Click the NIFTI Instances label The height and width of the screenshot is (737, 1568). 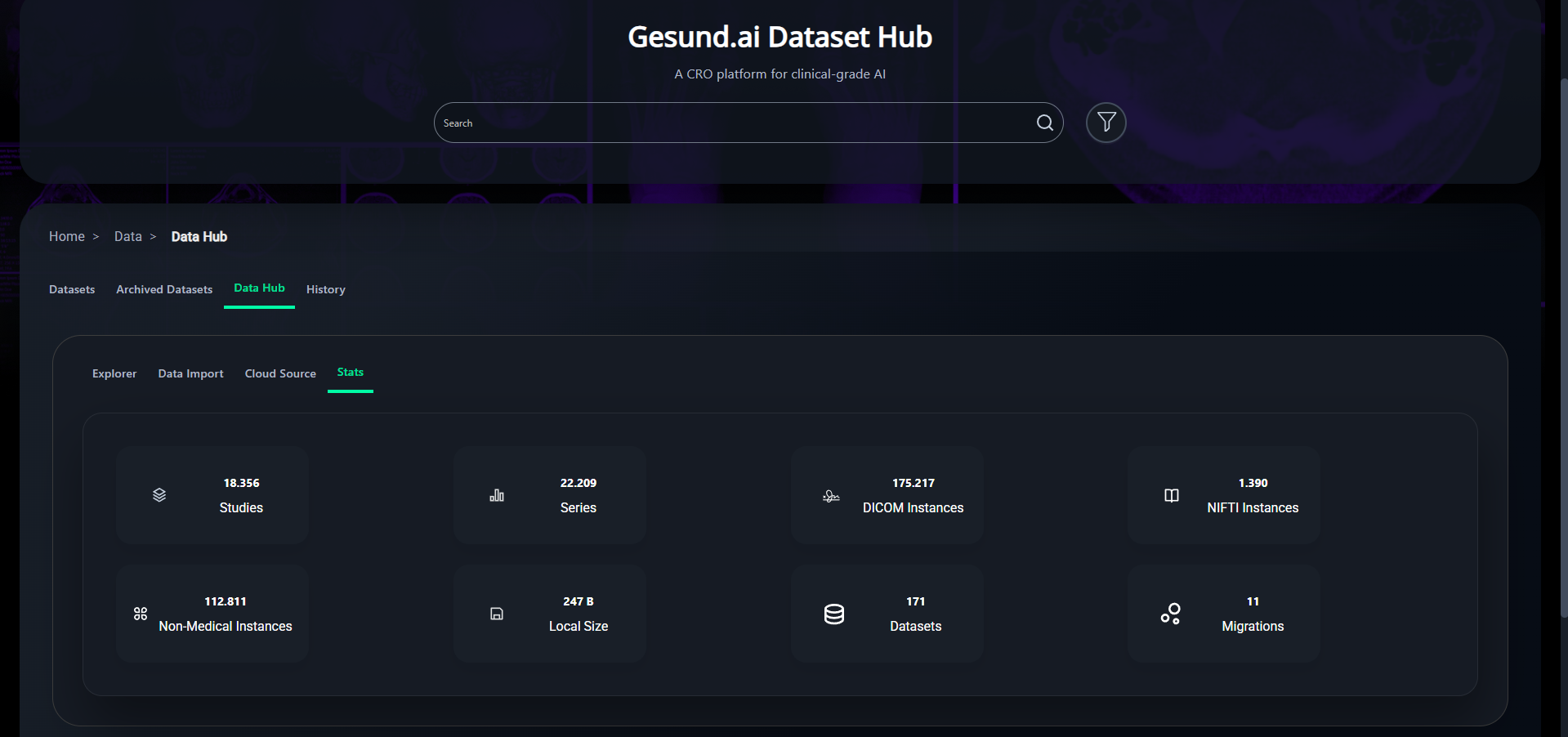pyautogui.click(x=1253, y=507)
